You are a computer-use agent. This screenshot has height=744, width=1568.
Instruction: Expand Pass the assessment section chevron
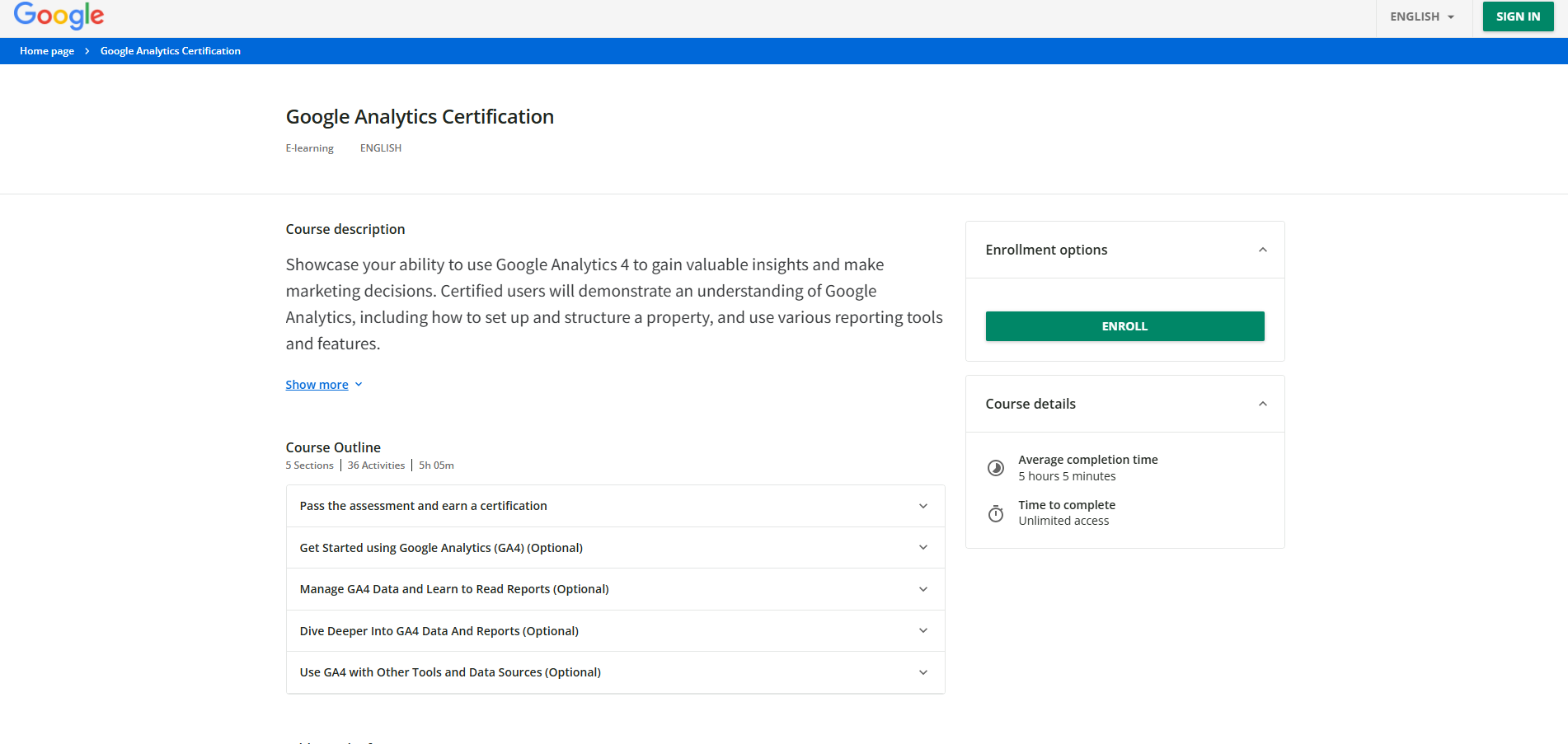923,506
